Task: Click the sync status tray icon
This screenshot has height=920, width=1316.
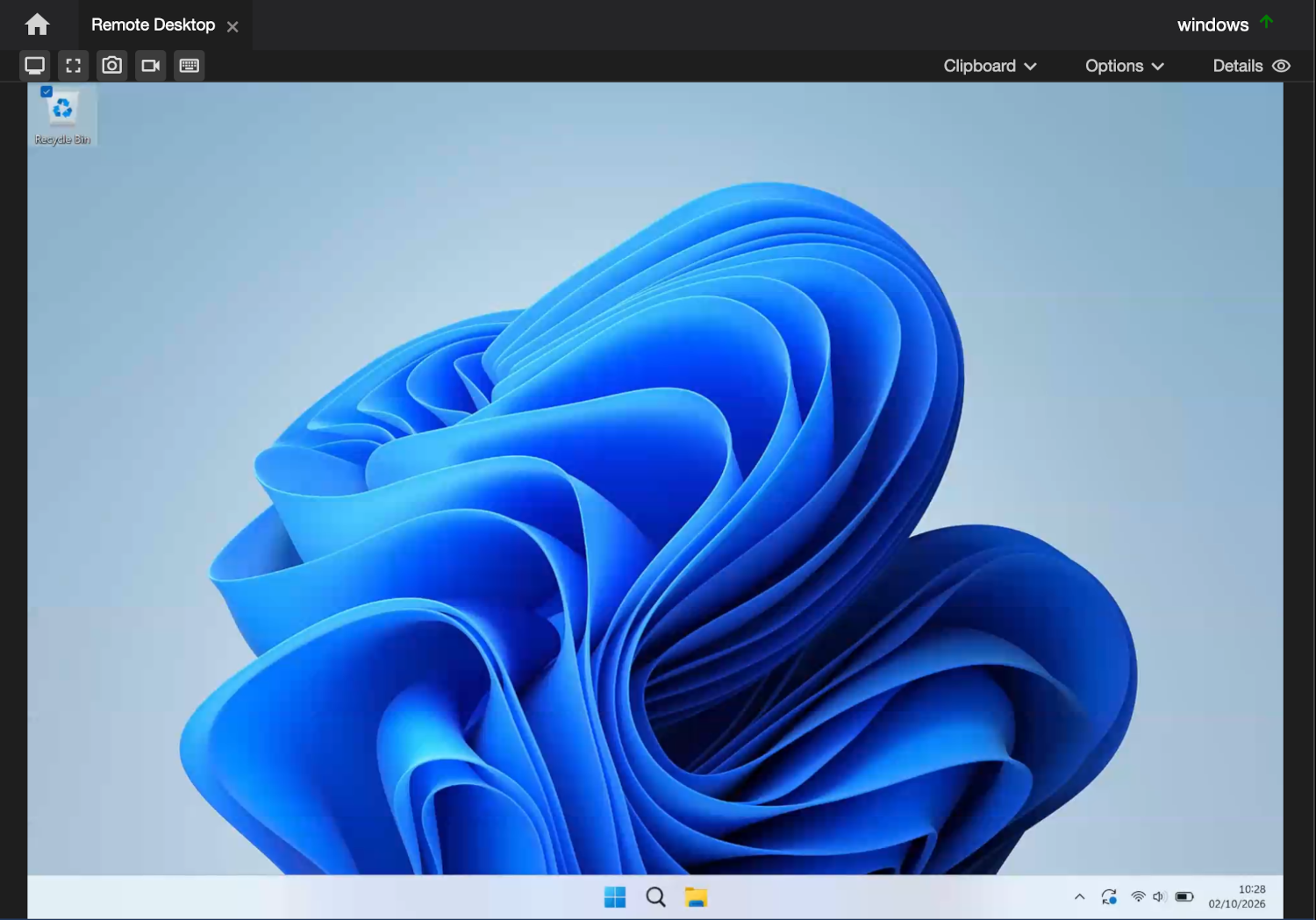Action: point(1109,897)
